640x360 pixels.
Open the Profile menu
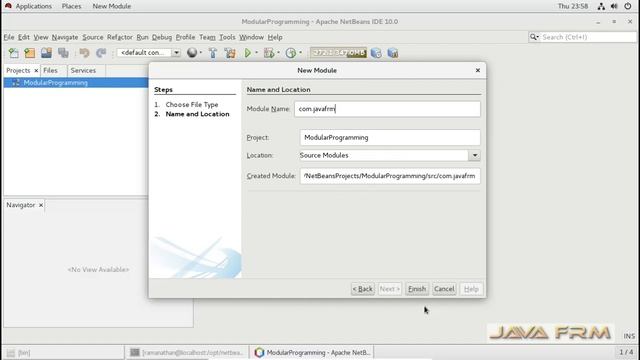[x=185, y=37]
